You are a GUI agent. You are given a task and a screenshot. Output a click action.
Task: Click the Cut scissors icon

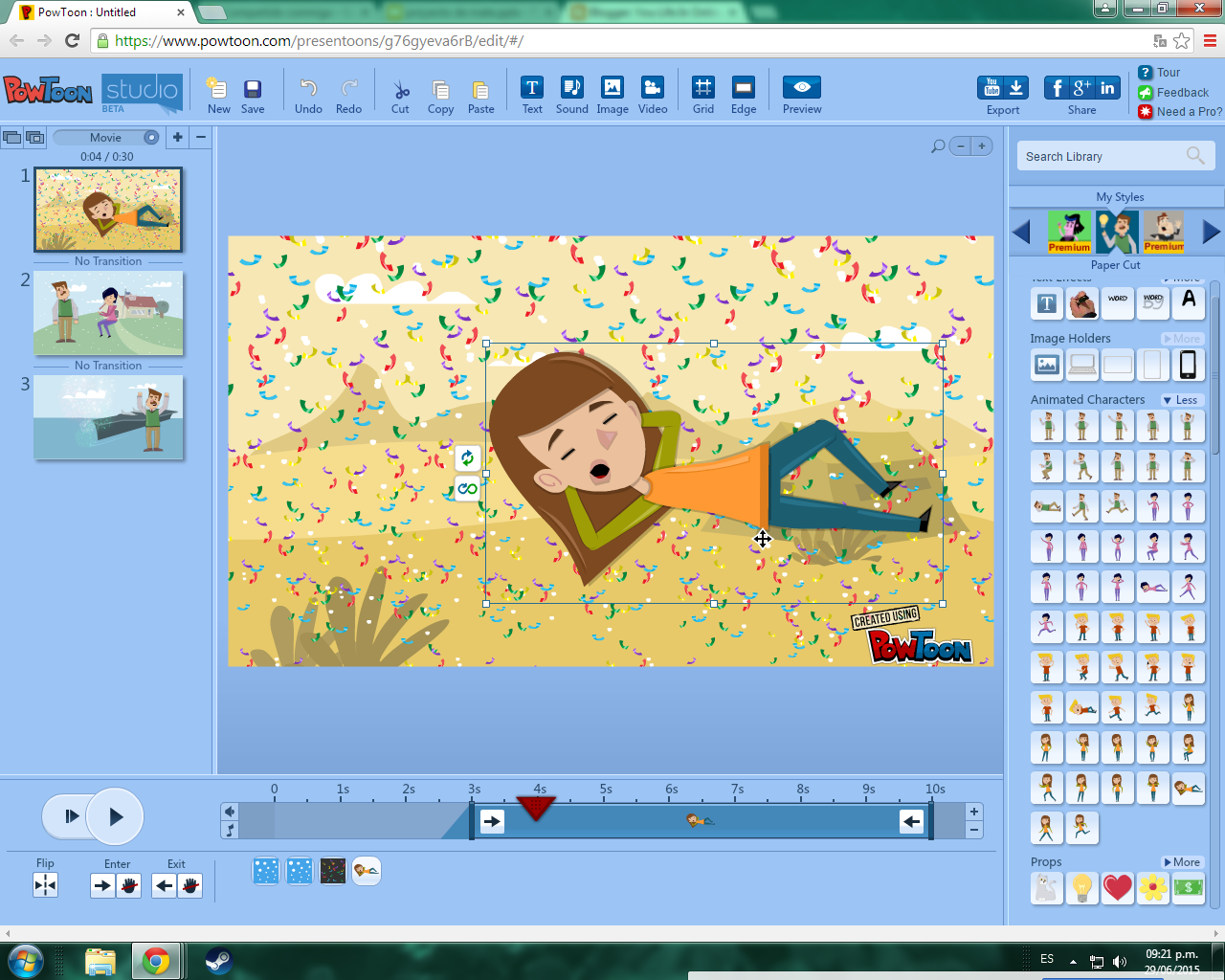tap(401, 90)
